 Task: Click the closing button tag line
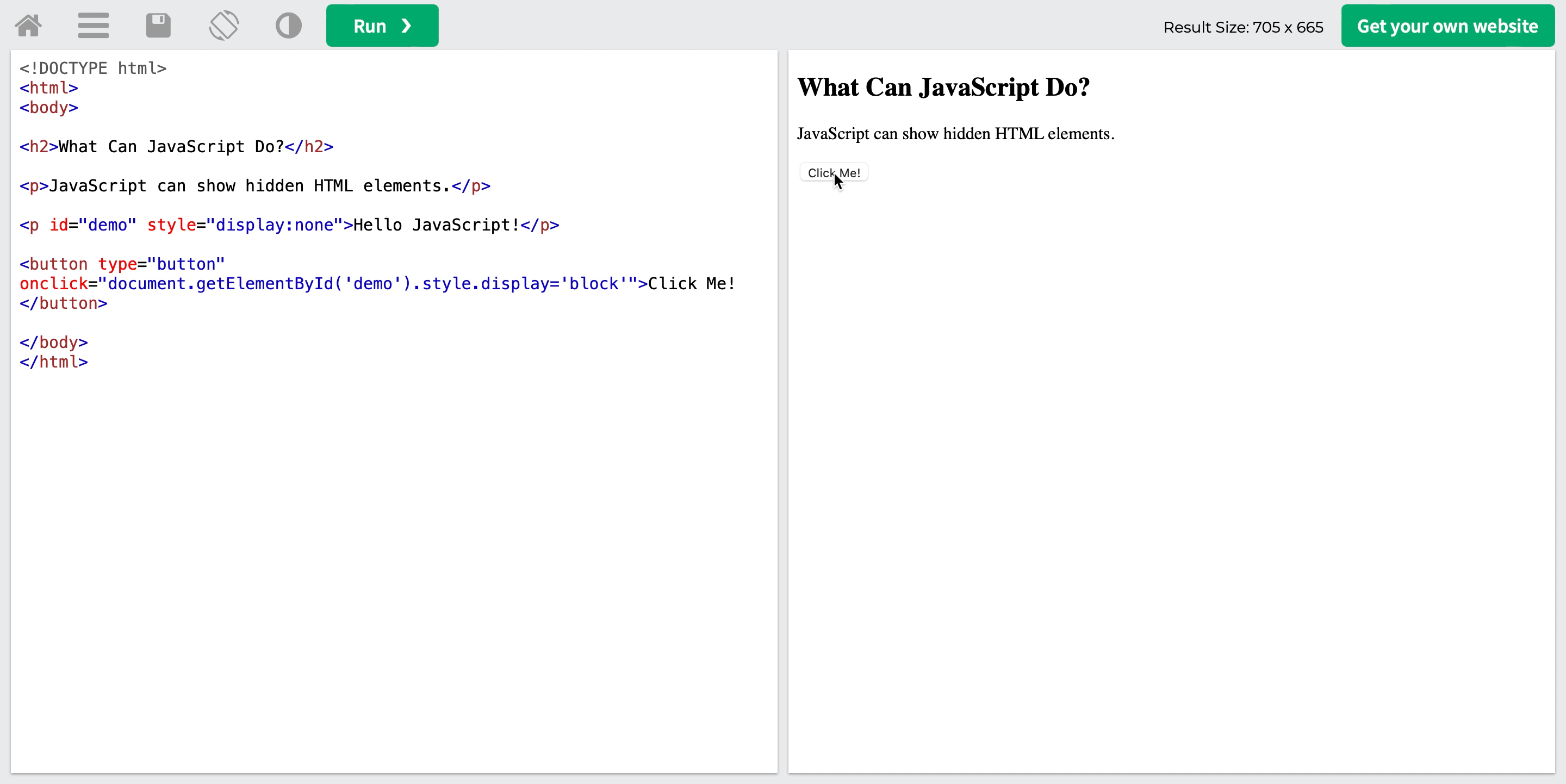(63, 303)
